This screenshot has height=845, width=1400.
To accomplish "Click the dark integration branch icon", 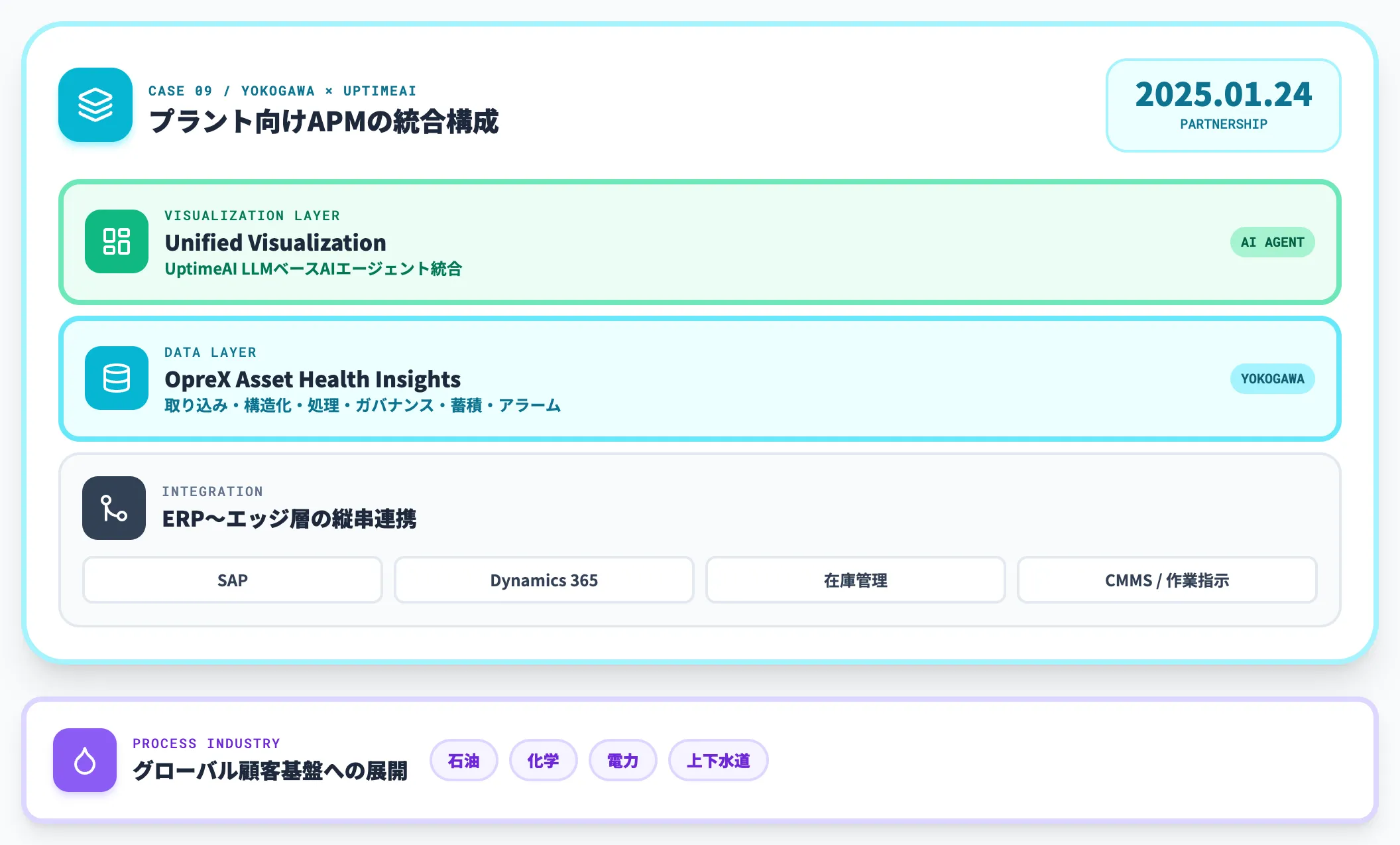I will (114, 508).
